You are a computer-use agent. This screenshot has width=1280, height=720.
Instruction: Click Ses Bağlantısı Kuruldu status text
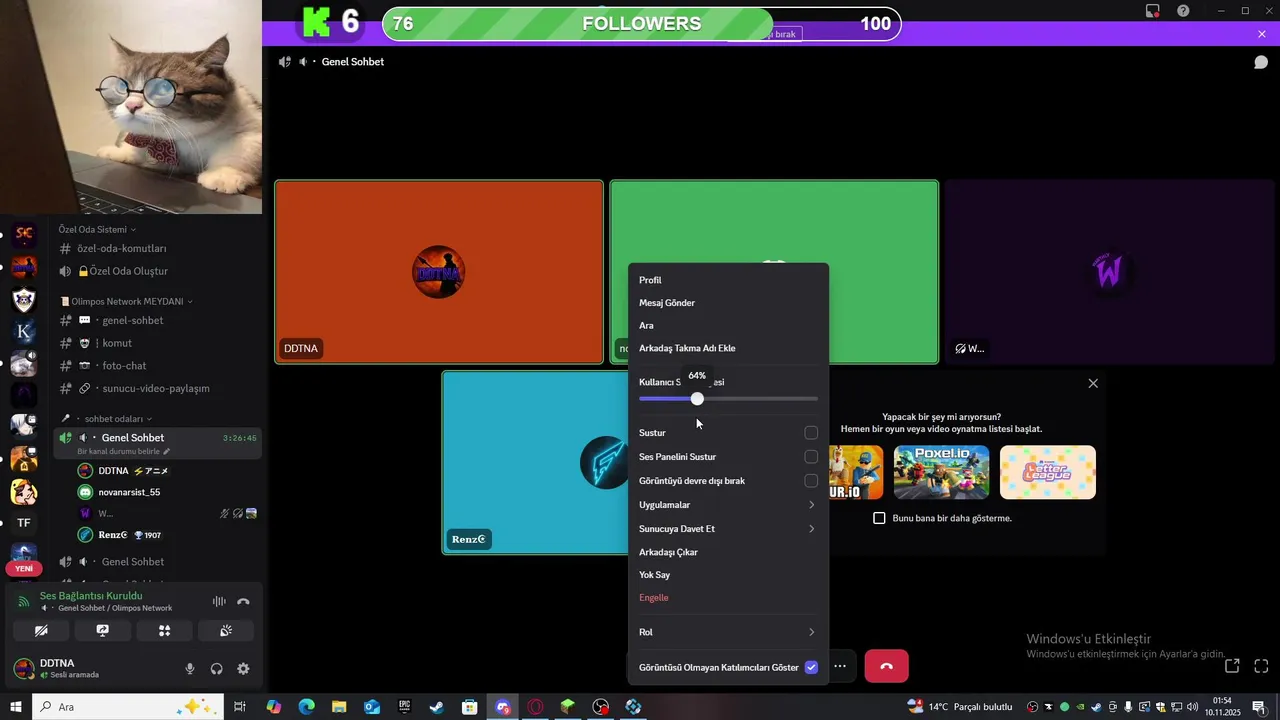[x=91, y=596]
